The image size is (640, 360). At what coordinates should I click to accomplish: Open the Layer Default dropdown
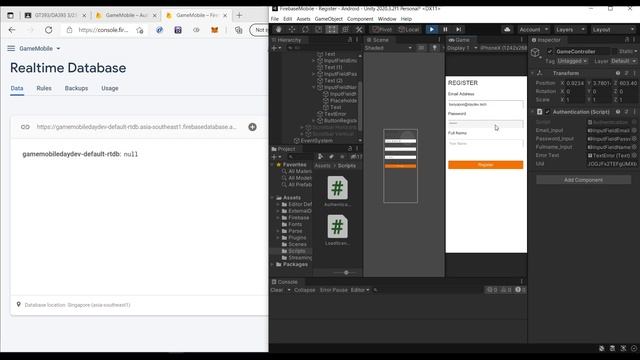click(x=623, y=61)
